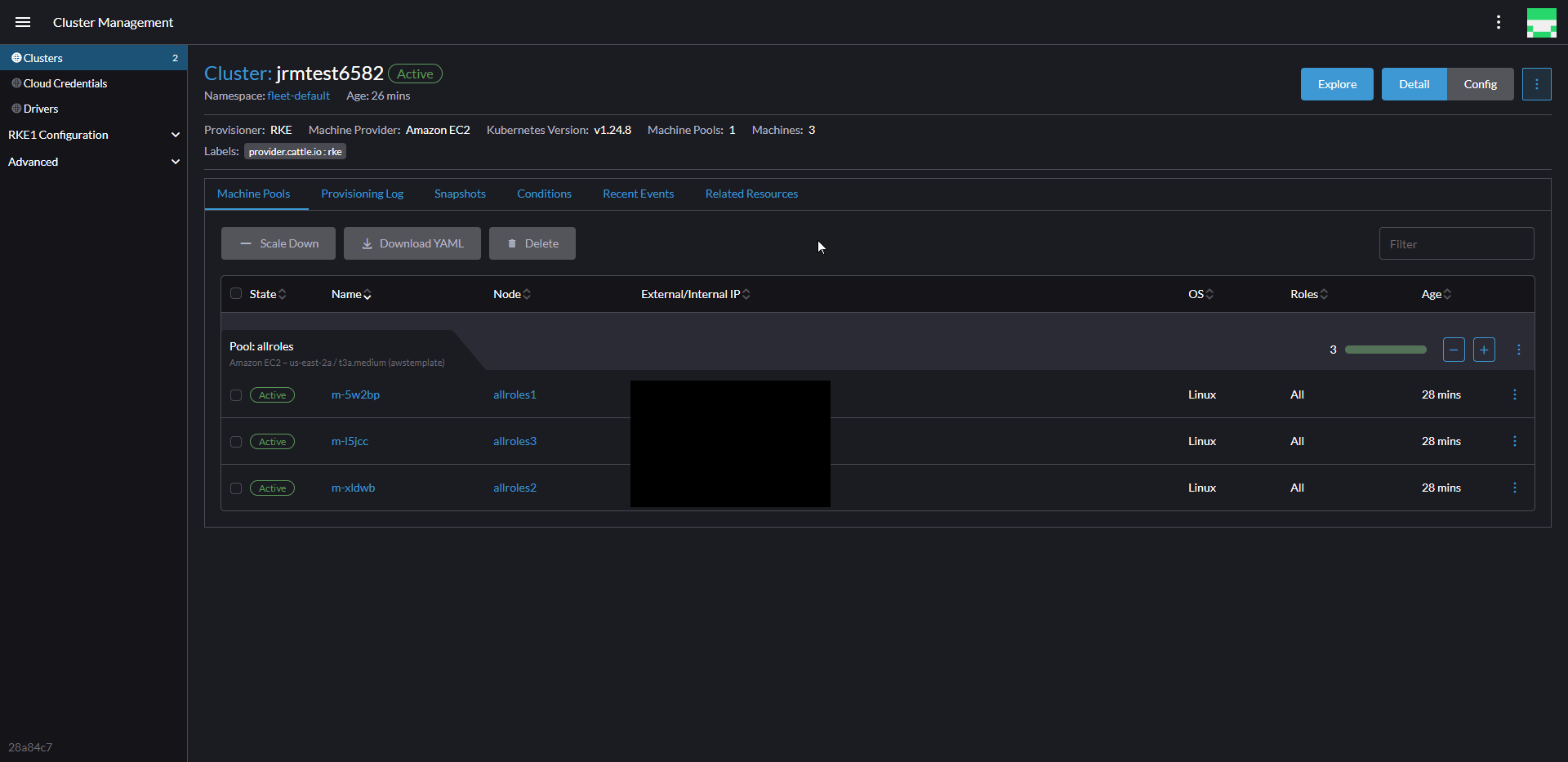Open the kebab menu on the m-5w2bp row
The width and height of the screenshot is (1568, 762).
point(1515,394)
